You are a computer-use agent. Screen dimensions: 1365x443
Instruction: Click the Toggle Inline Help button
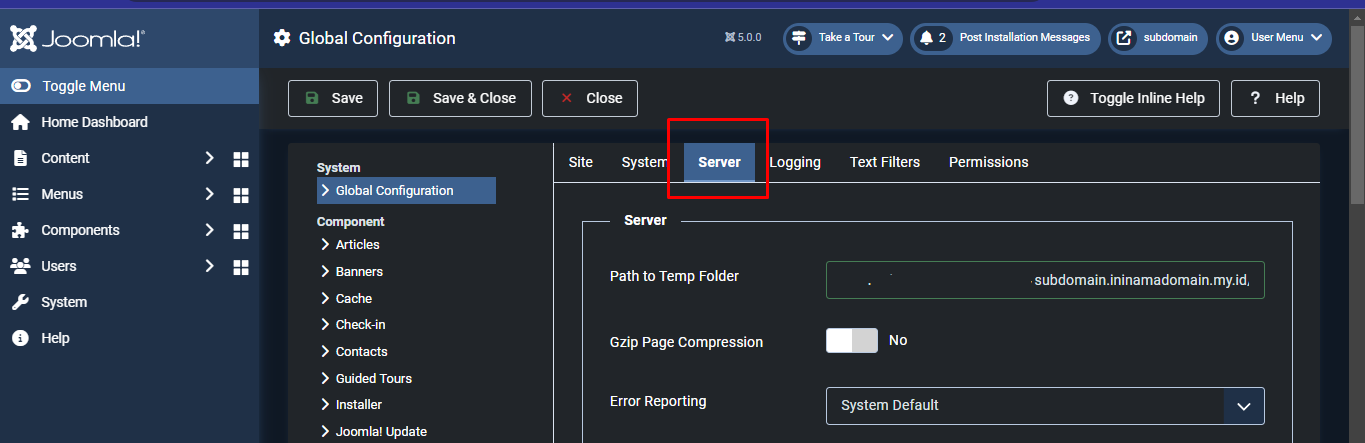click(x=1133, y=98)
